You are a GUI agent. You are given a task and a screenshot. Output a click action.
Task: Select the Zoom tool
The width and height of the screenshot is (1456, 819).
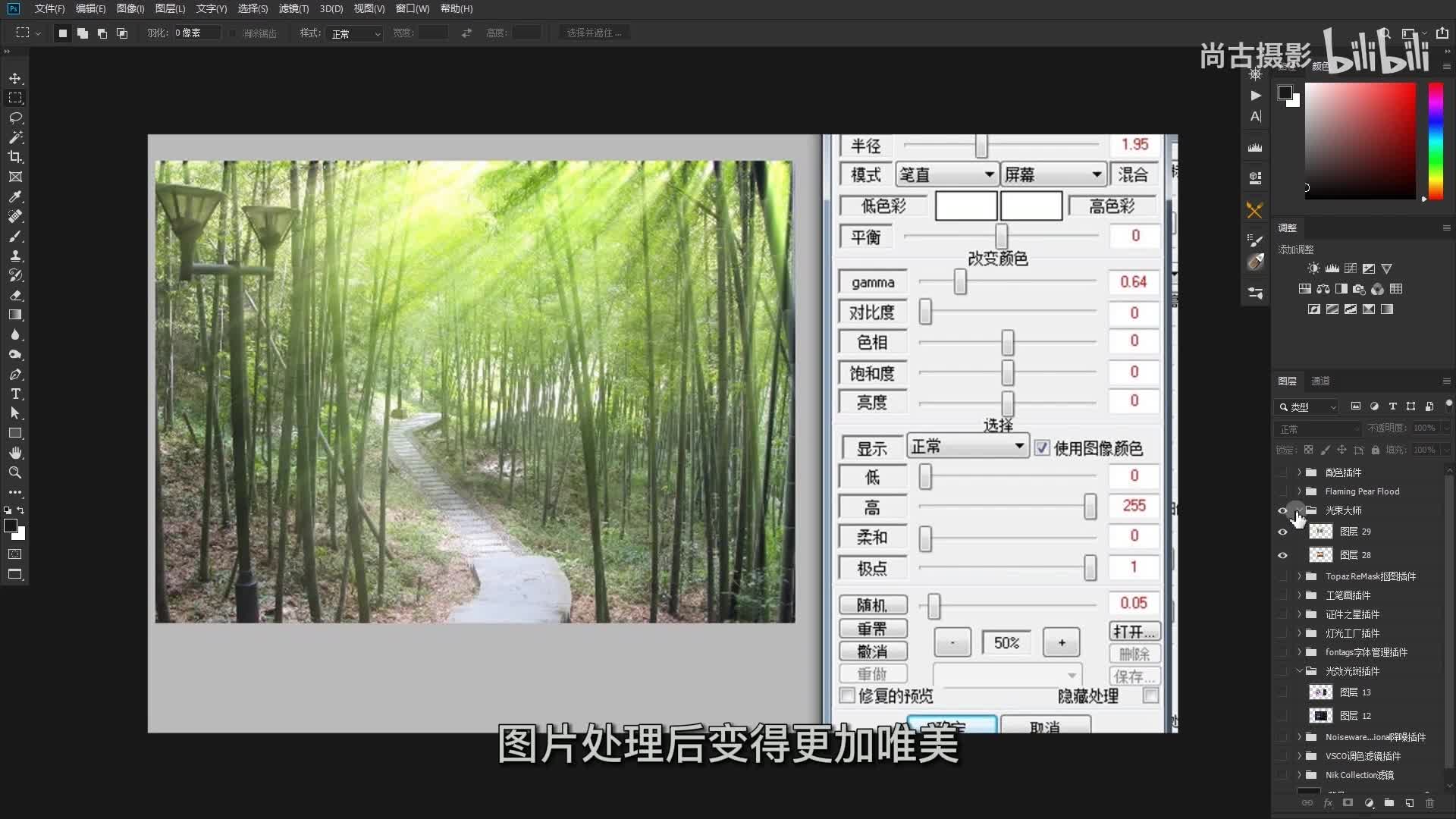coord(15,472)
